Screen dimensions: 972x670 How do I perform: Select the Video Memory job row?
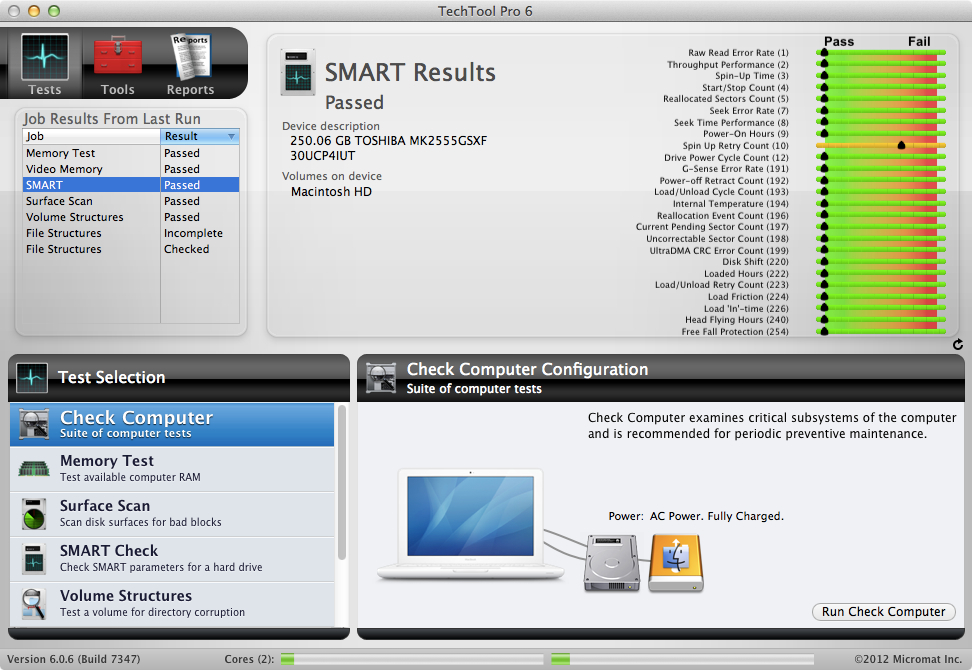point(131,169)
